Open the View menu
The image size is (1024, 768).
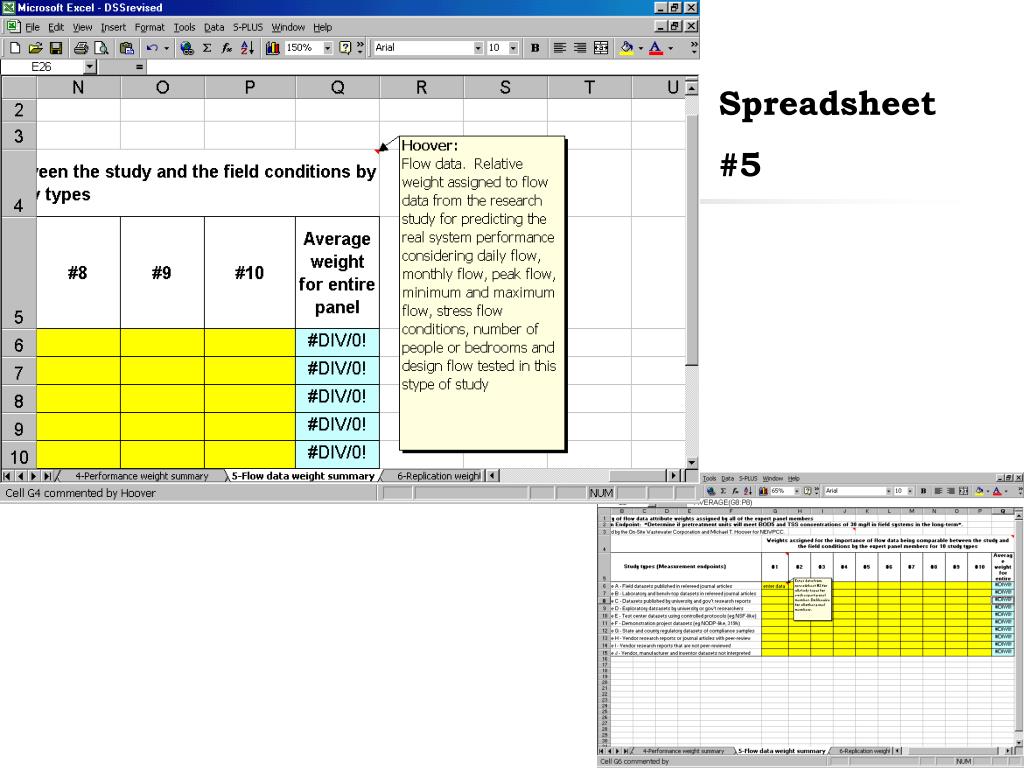click(x=82, y=27)
